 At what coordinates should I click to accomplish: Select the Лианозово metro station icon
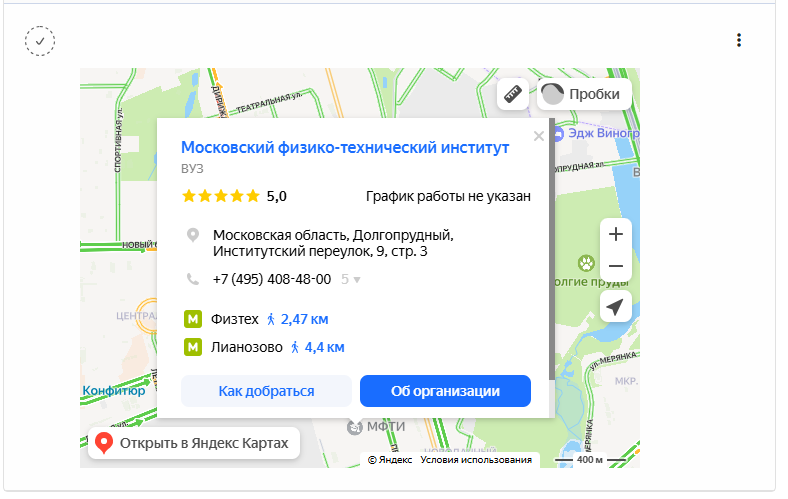(193, 347)
